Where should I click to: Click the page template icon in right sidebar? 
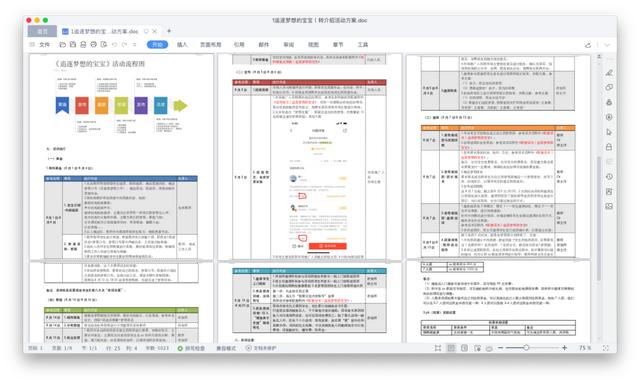tap(609, 191)
